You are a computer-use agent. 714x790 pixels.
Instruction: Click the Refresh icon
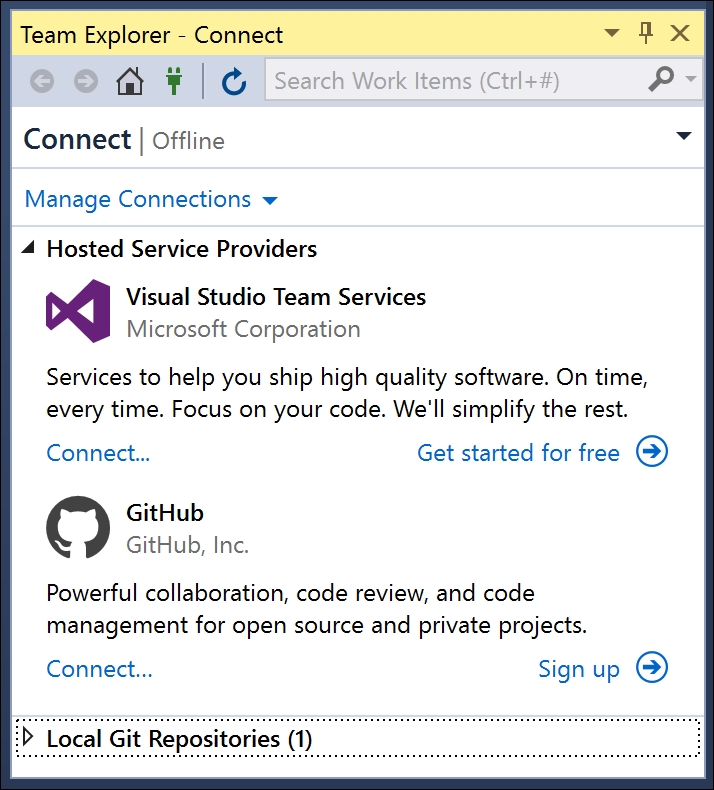tap(234, 81)
